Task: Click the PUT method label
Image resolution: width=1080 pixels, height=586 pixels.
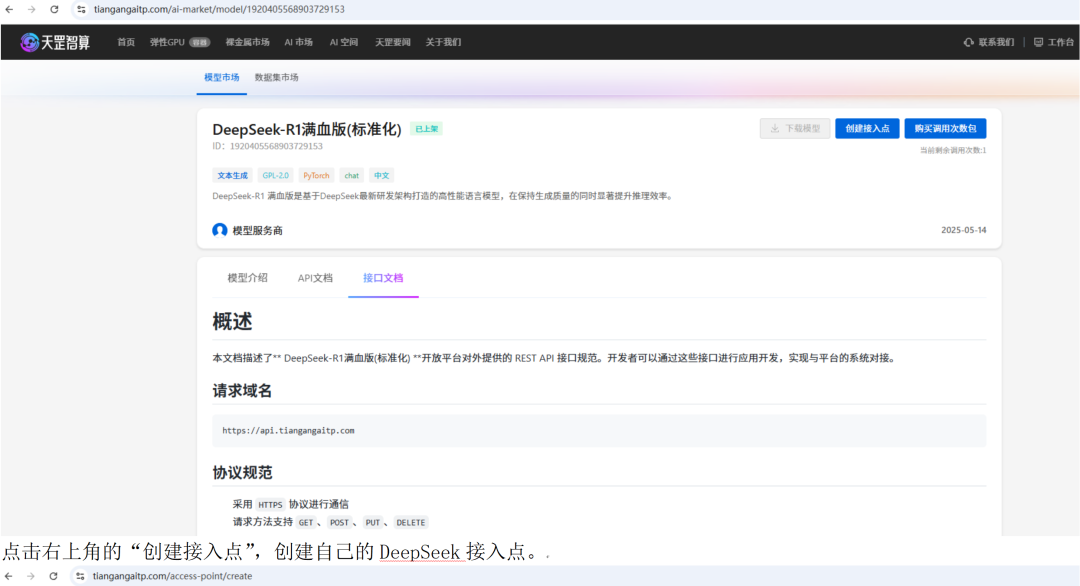Action: point(373,523)
